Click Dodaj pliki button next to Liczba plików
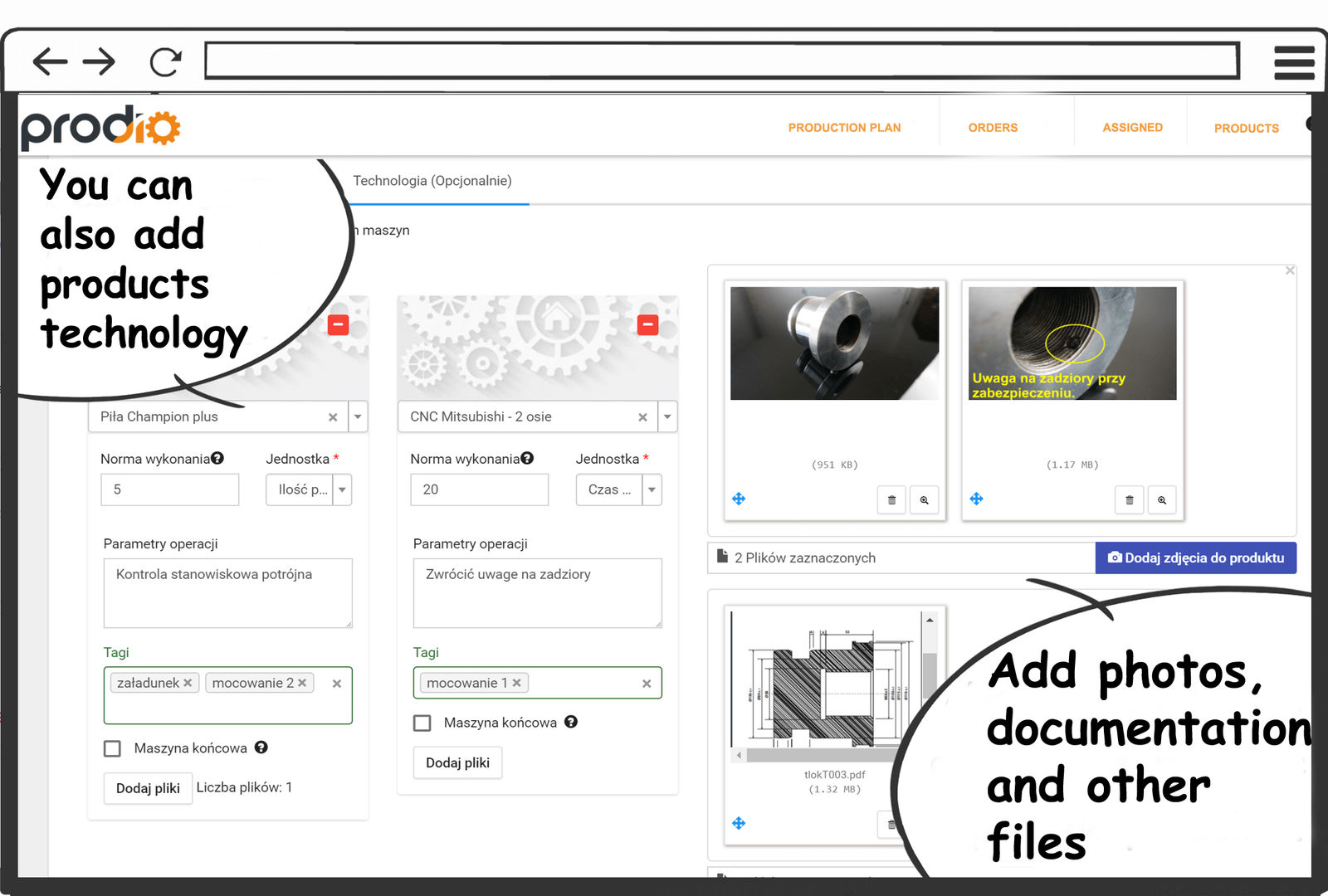1328x896 pixels. tap(148, 788)
